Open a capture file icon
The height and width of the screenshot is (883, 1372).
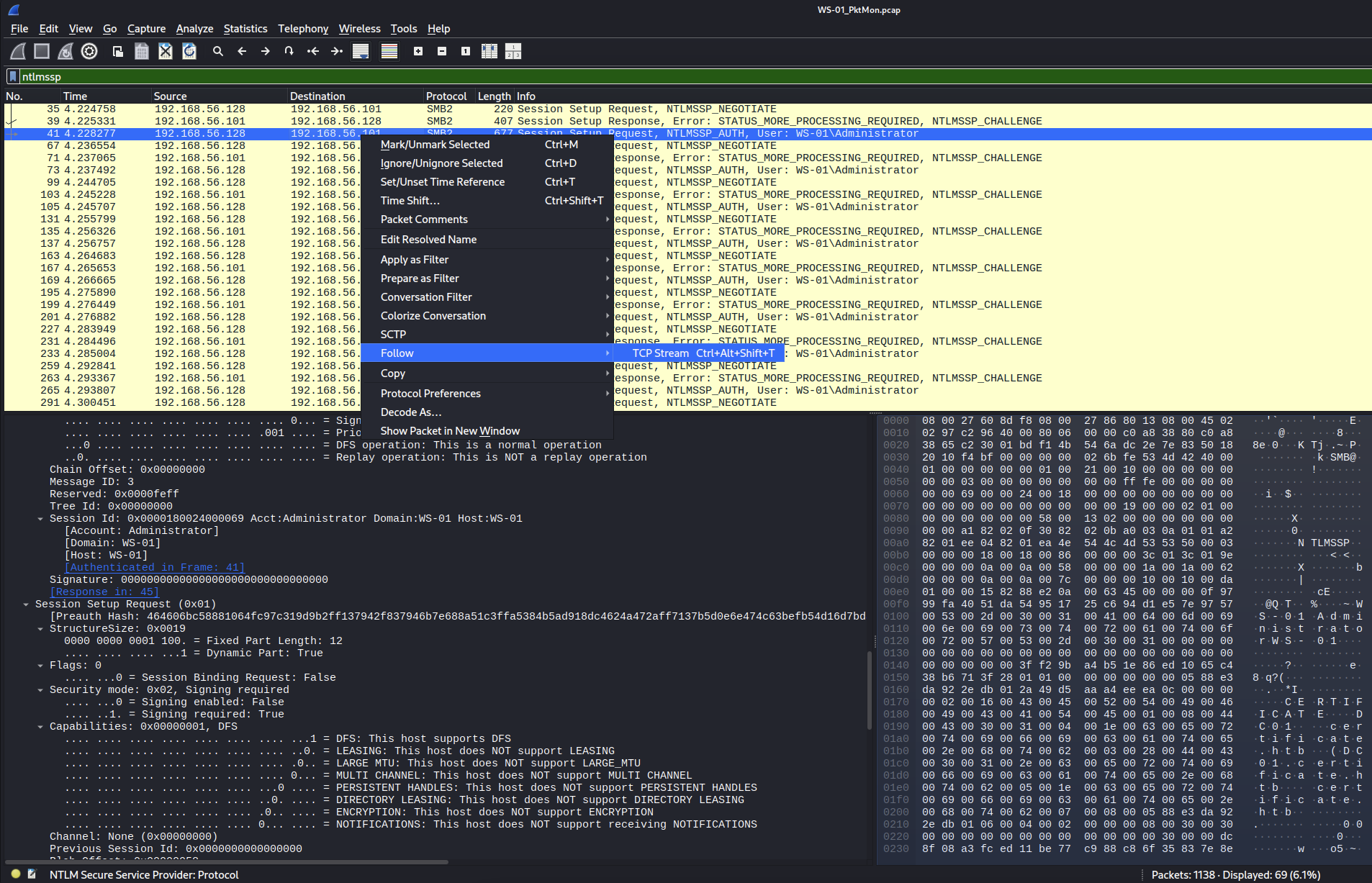click(118, 51)
